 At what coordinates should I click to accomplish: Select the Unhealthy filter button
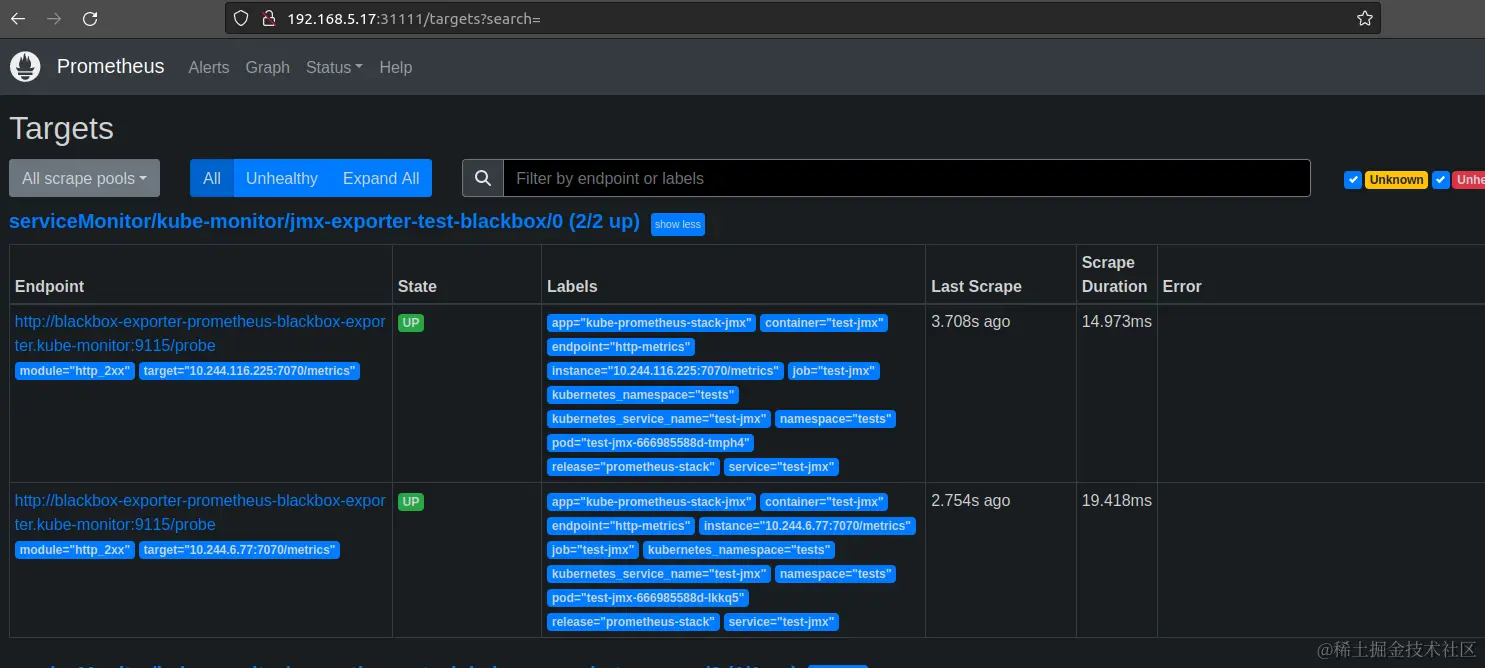coord(282,178)
